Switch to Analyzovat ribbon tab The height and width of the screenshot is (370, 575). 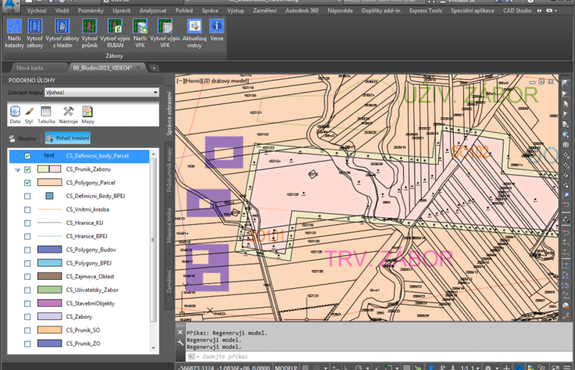[x=153, y=11]
